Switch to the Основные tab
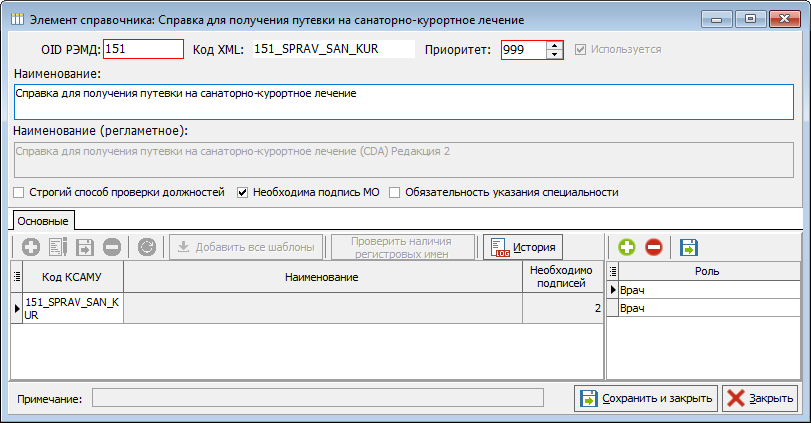 (x=43, y=220)
